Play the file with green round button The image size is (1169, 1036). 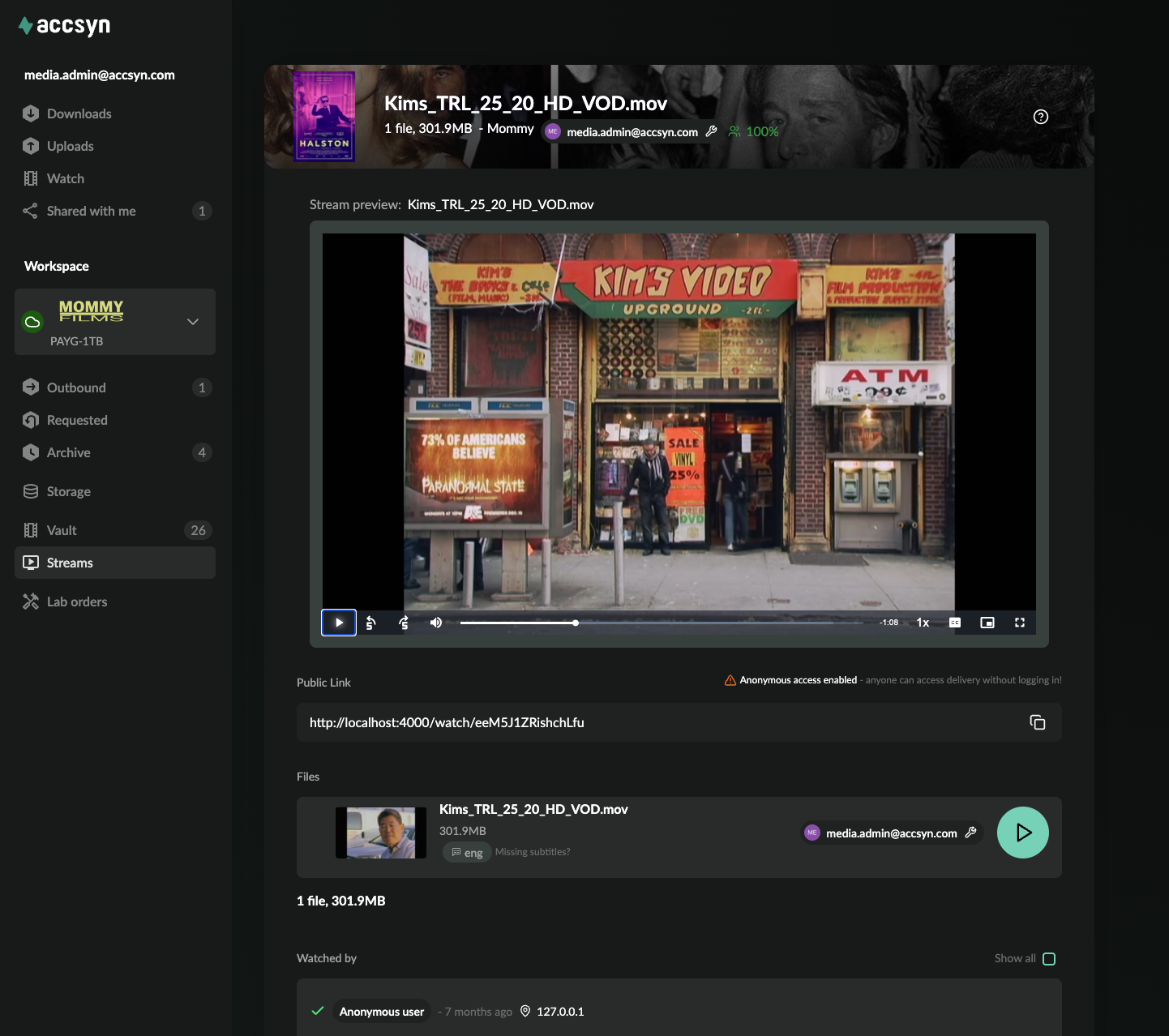pyautogui.click(x=1022, y=833)
